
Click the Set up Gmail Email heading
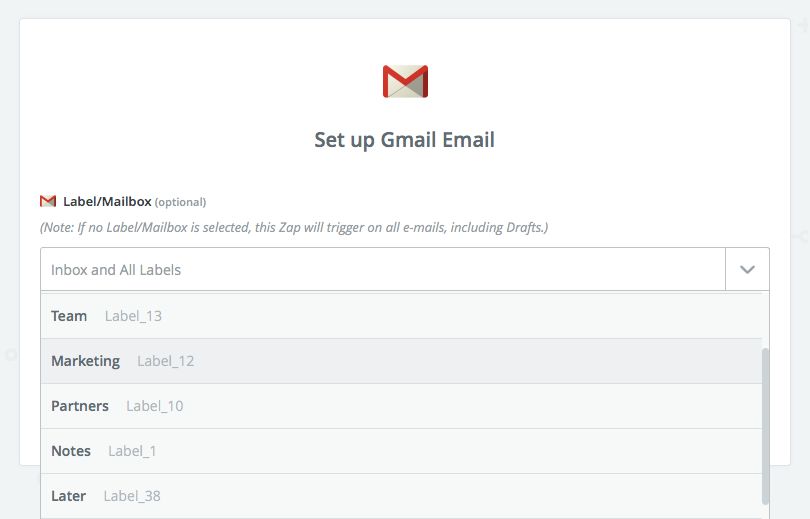404,140
